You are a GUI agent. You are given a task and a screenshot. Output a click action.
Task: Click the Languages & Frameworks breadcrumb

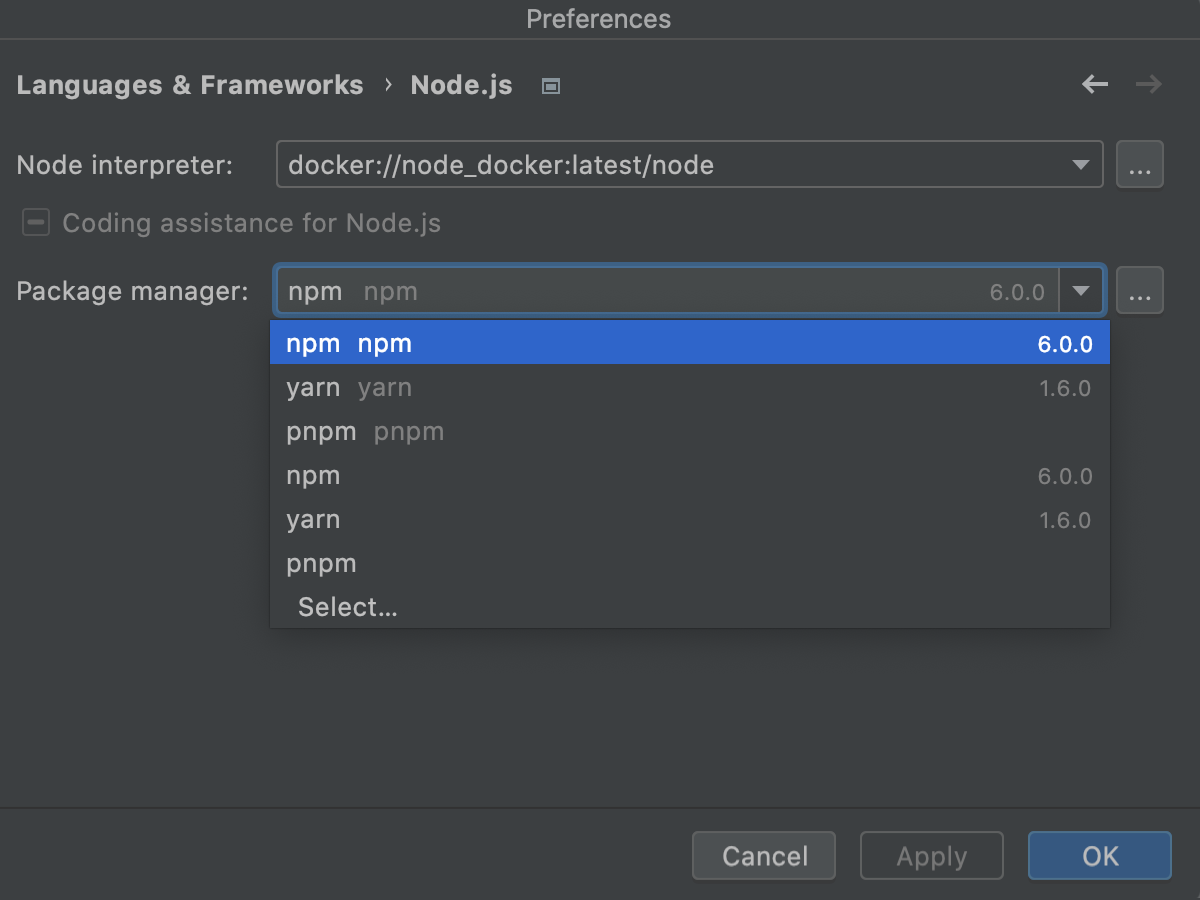(189, 85)
